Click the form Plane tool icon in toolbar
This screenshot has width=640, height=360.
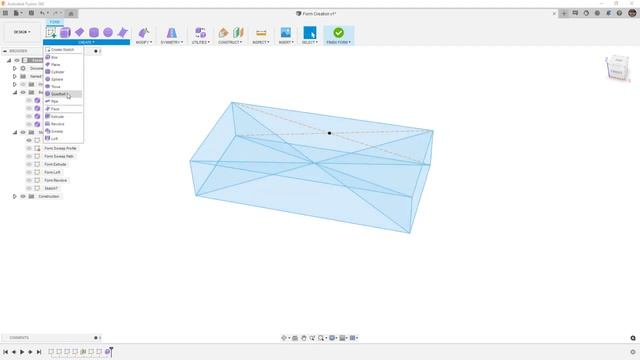pos(79,32)
